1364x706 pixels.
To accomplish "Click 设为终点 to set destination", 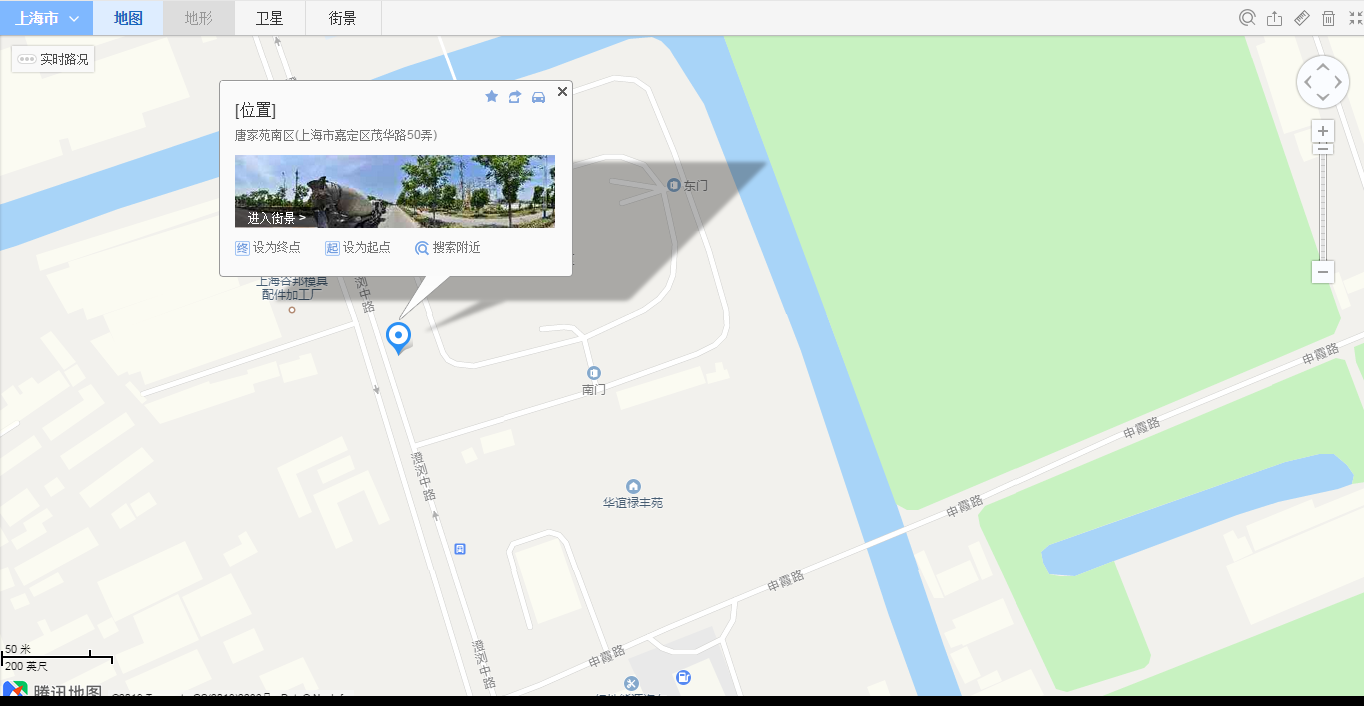I will click(267, 248).
